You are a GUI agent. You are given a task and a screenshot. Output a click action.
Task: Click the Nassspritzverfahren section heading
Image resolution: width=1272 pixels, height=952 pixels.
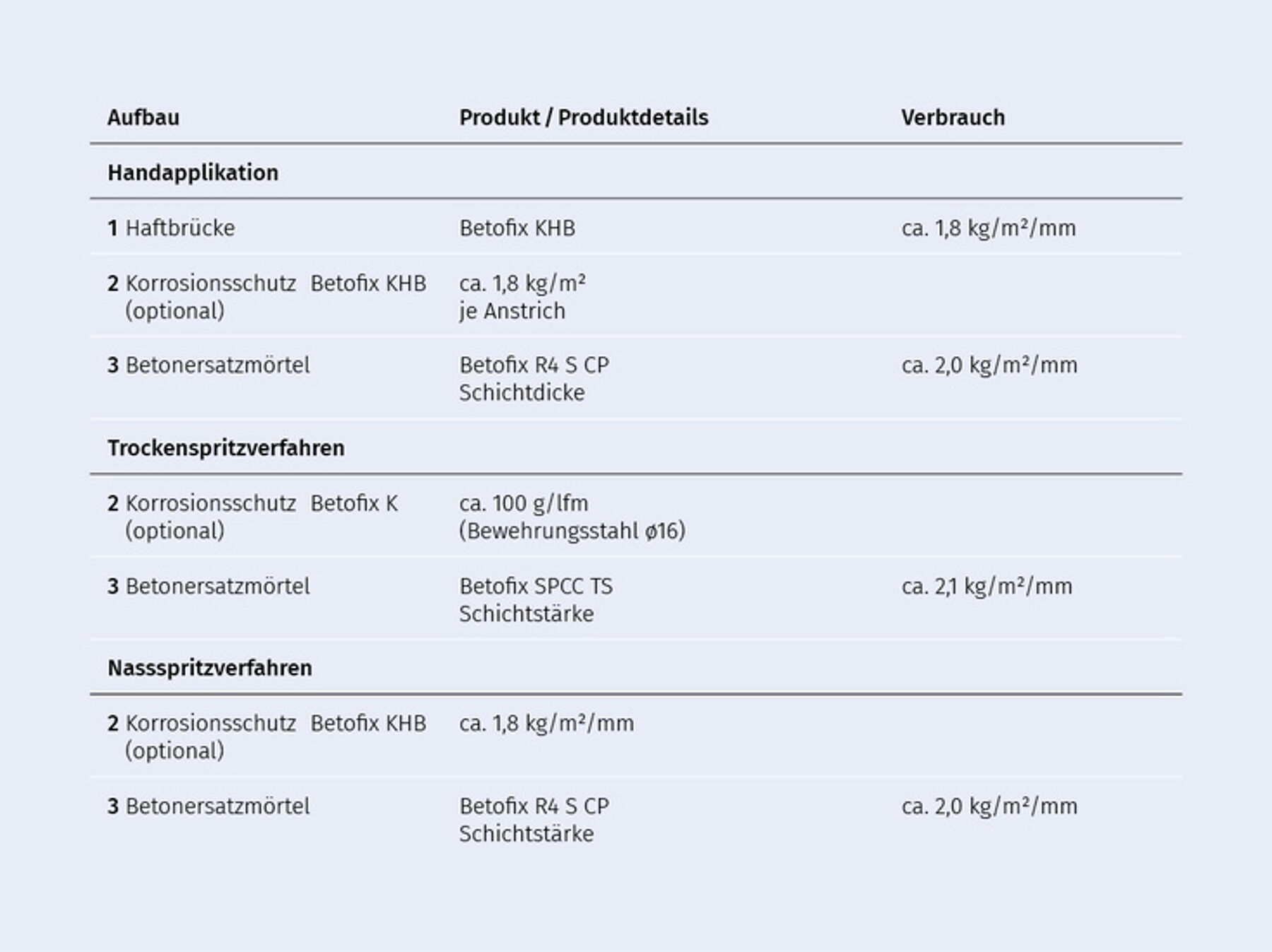click(209, 668)
